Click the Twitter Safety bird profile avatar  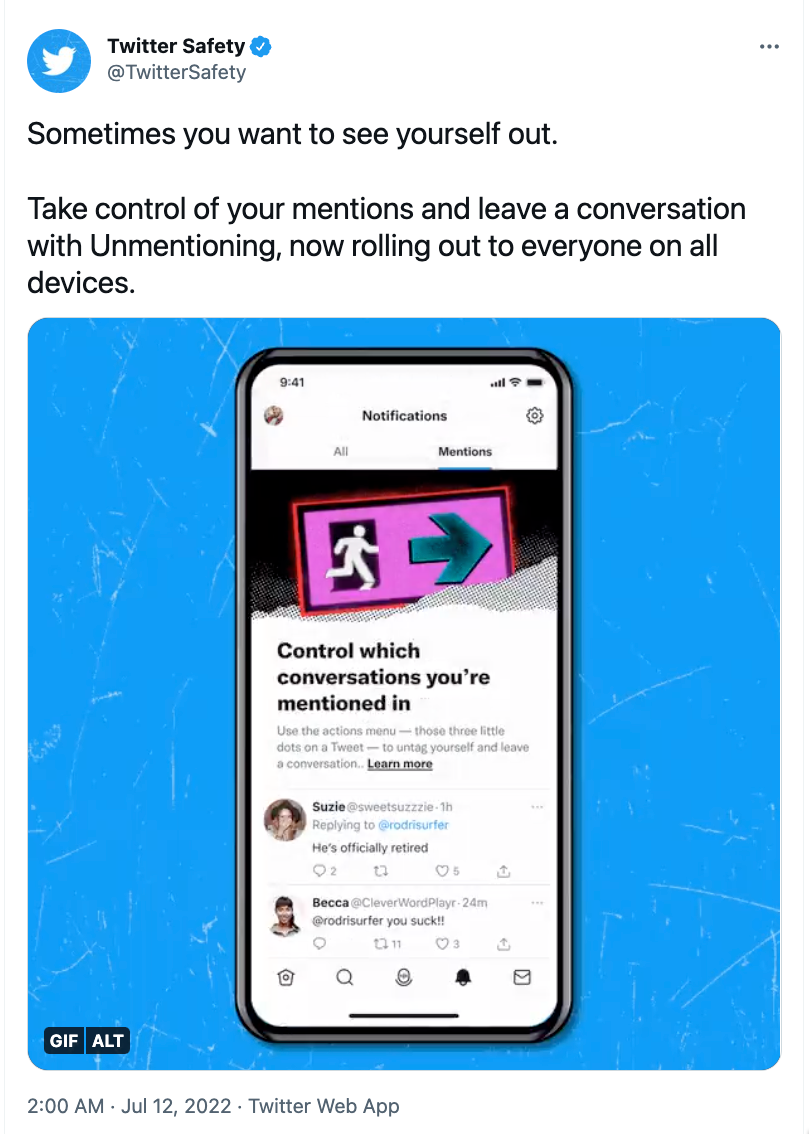(59, 61)
